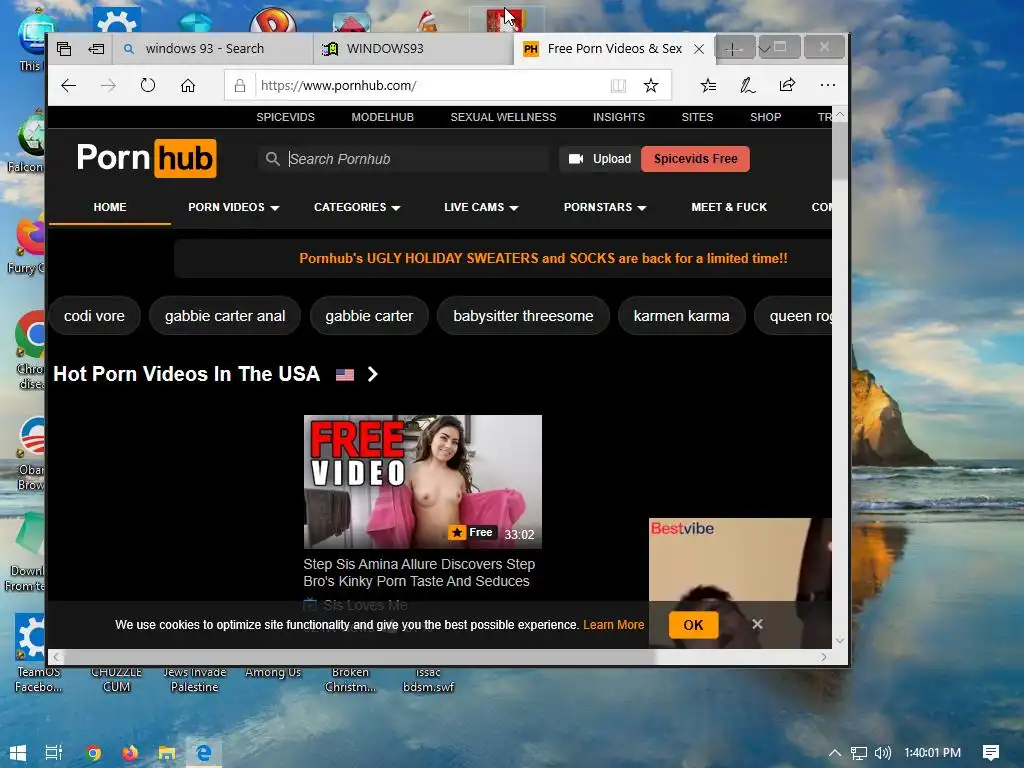Viewport: 1024px width, 768px height.
Task: Click the site logo in header
Action: coord(146,158)
